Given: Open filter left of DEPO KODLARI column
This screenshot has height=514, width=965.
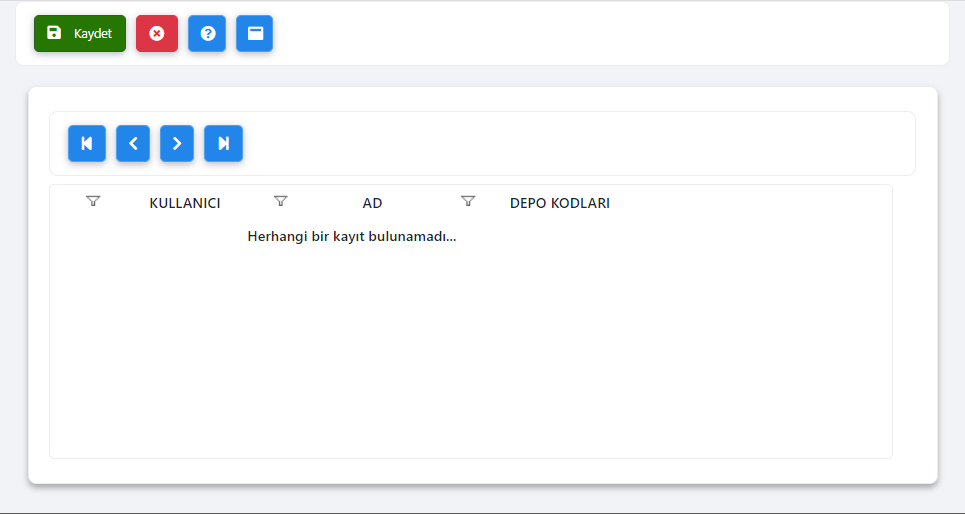Looking at the screenshot, I should tap(468, 202).
